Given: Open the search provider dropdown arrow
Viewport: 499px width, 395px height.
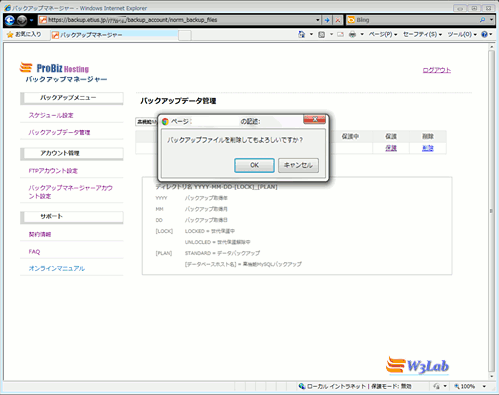Looking at the screenshot, I should [x=491, y=20].
